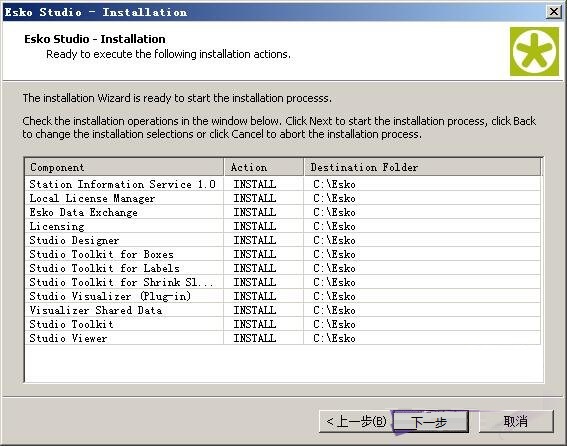The image size is (567, 446).
Task: Click the bold Esko Studio - Installation heading
Action: [x=95, y=39]
